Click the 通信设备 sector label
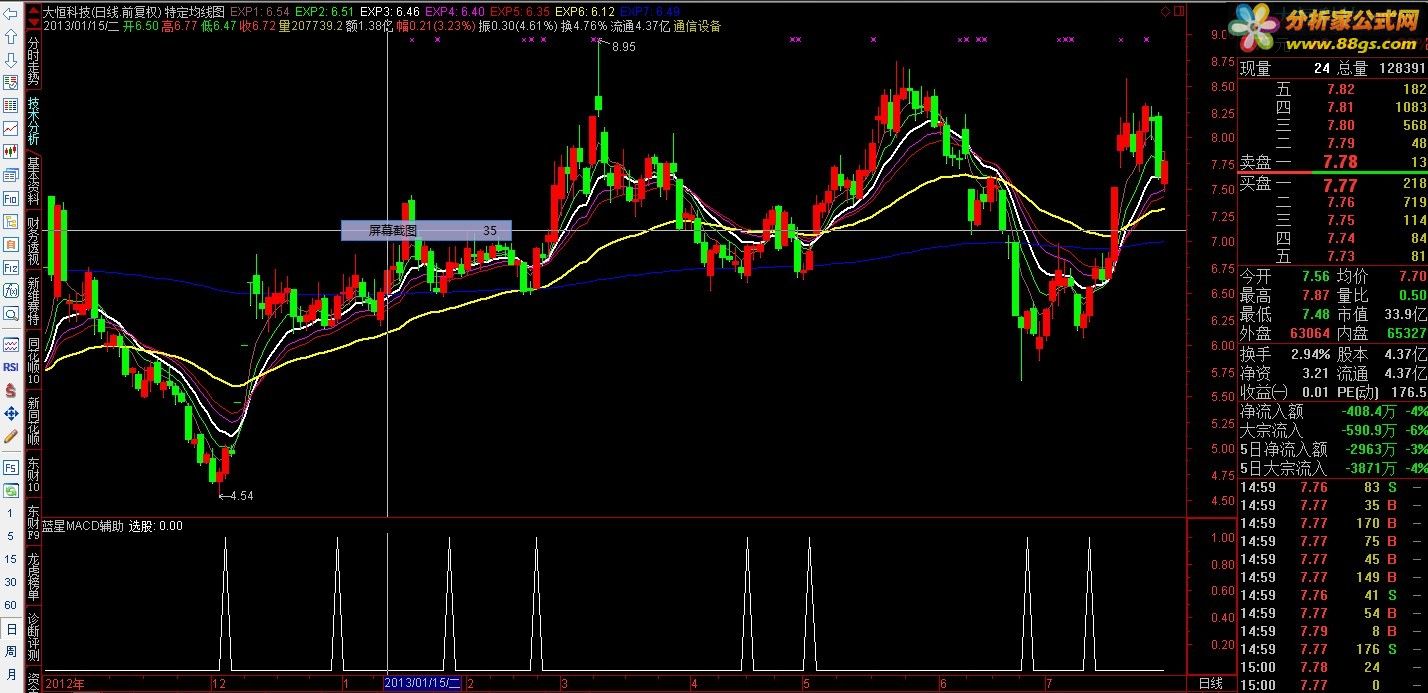1428x693 pixels. [697, 26]
